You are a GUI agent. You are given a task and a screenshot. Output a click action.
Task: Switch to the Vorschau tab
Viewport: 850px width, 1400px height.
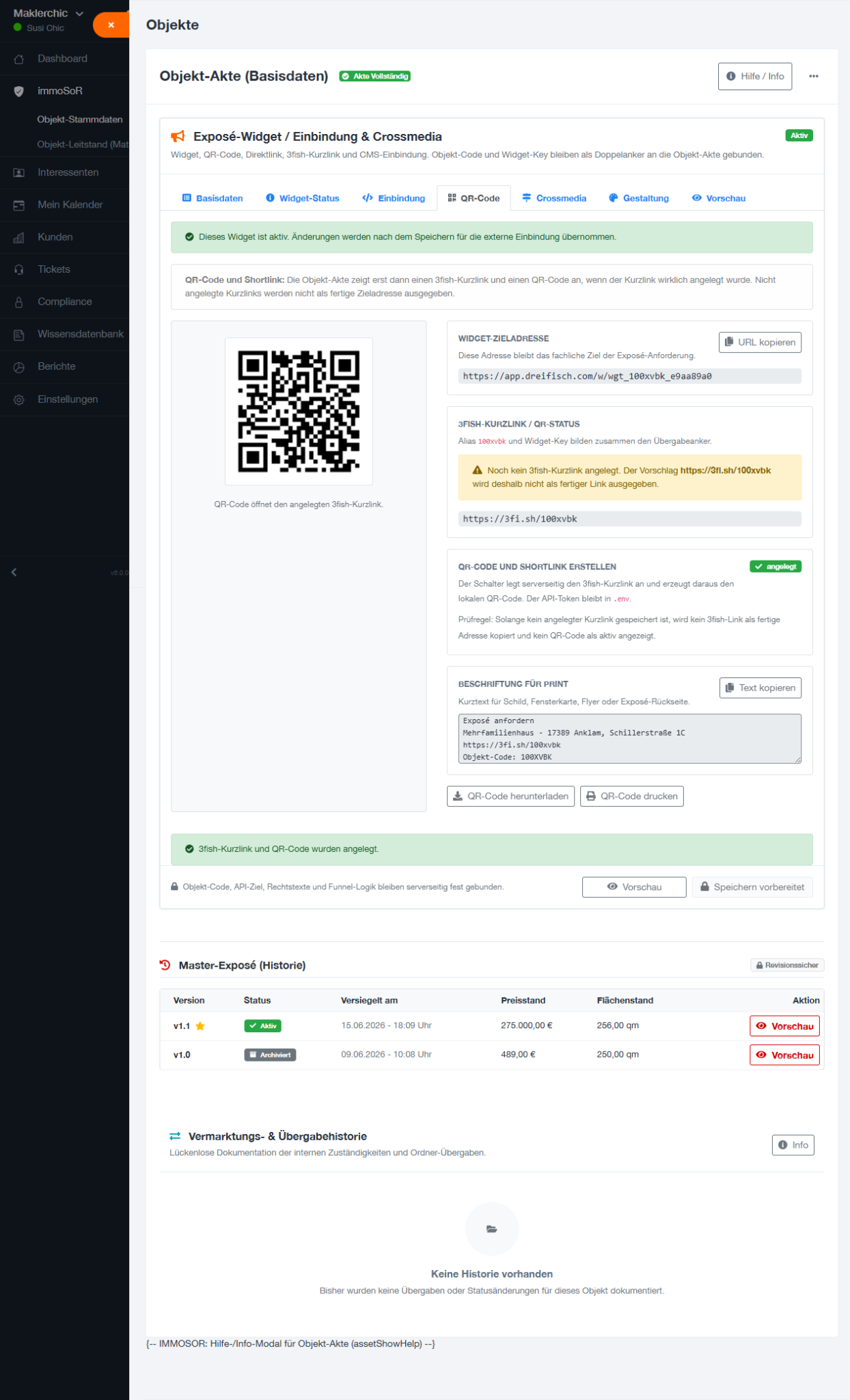click(x=719, y=198)
